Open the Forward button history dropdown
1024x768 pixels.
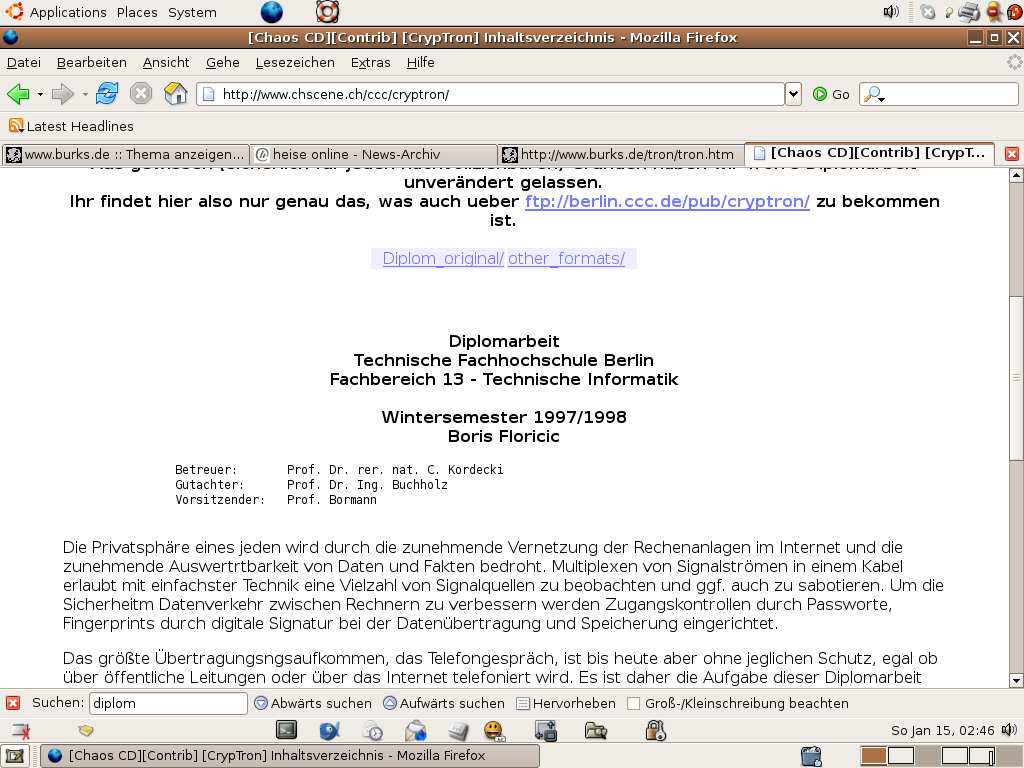[85, 95]
